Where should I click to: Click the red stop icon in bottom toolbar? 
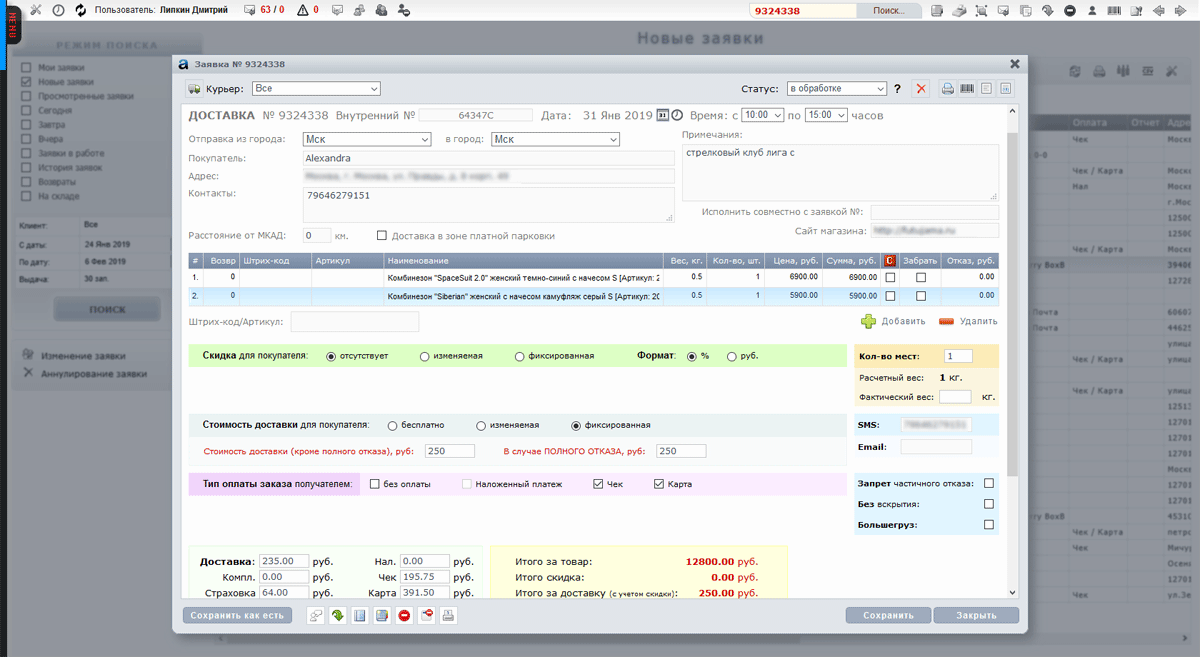[x=404, y=616]
